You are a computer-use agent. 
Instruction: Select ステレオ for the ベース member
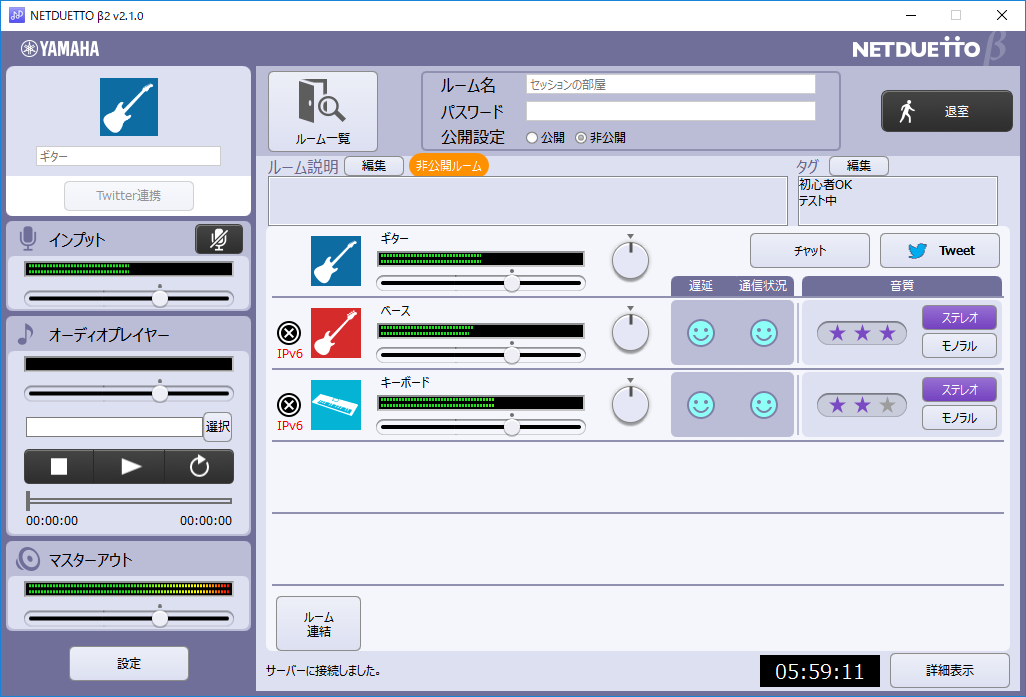tap(959, 318)
